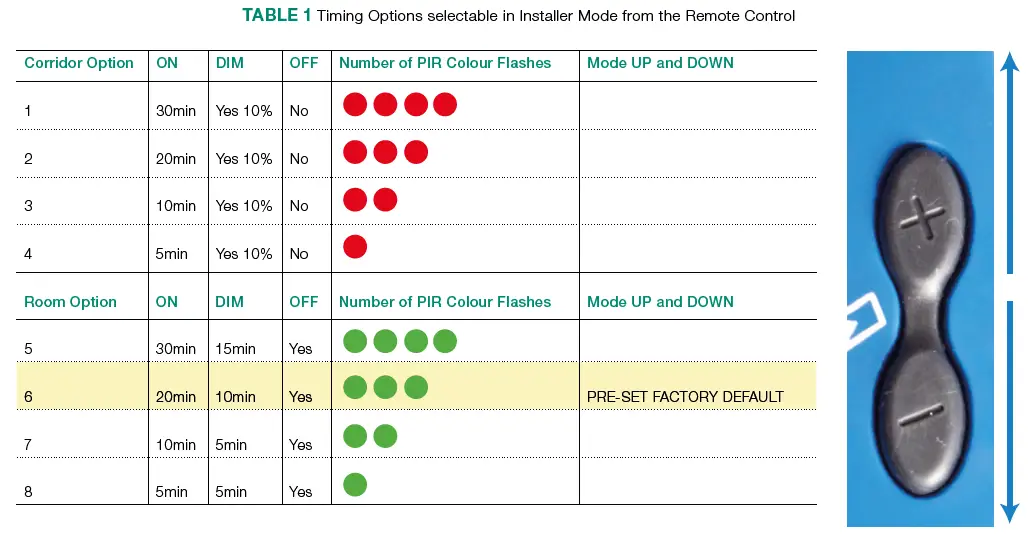
Task: Click the 15min DIM value in row 5
Action: [x=236, y=349]
